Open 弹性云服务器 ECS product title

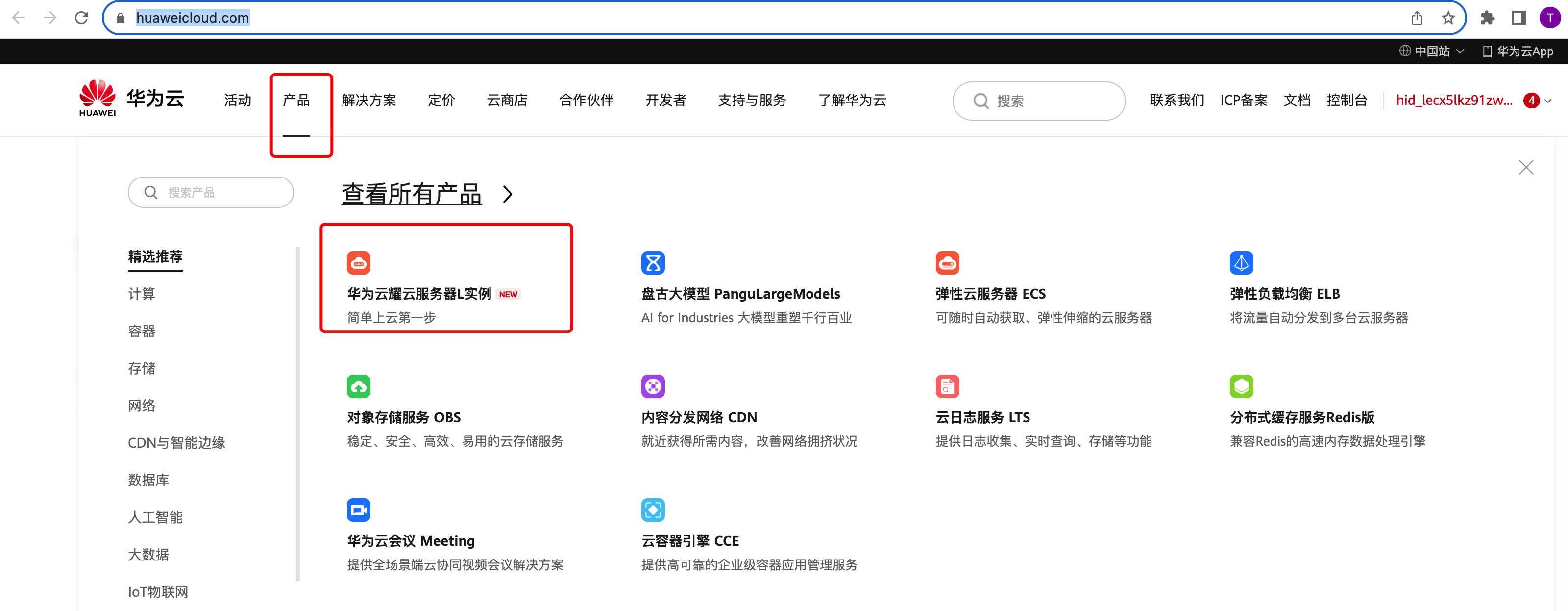point(990,294)
